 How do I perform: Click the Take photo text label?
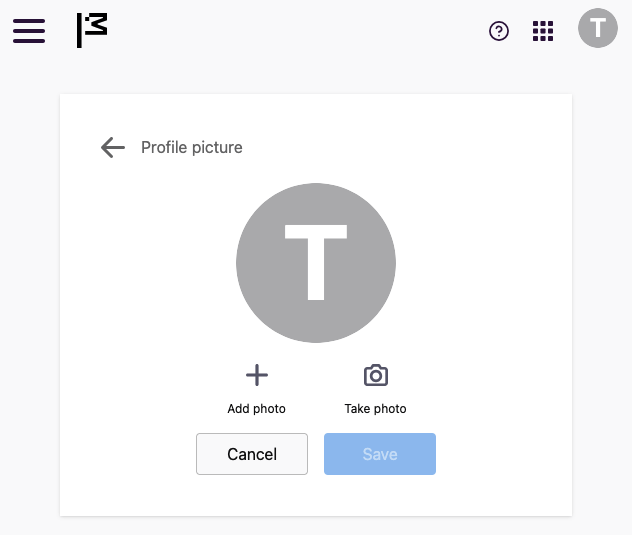[x=375, y=409]
